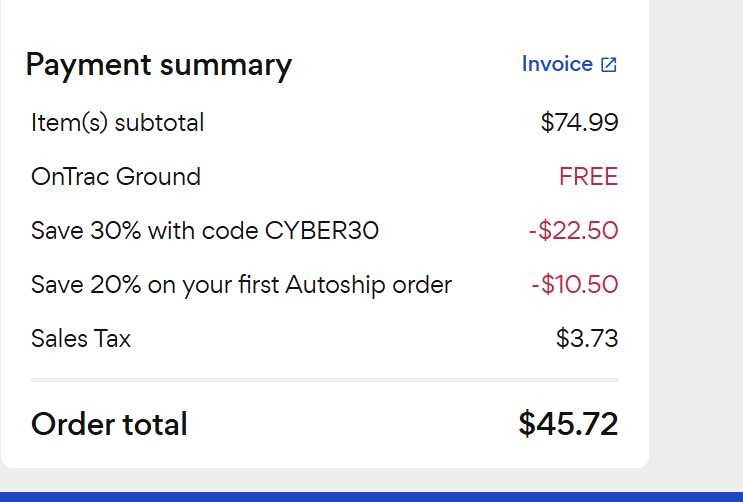Select the -$22.50 discount amount
Screen dimensions: 743x502
point(573,231)
